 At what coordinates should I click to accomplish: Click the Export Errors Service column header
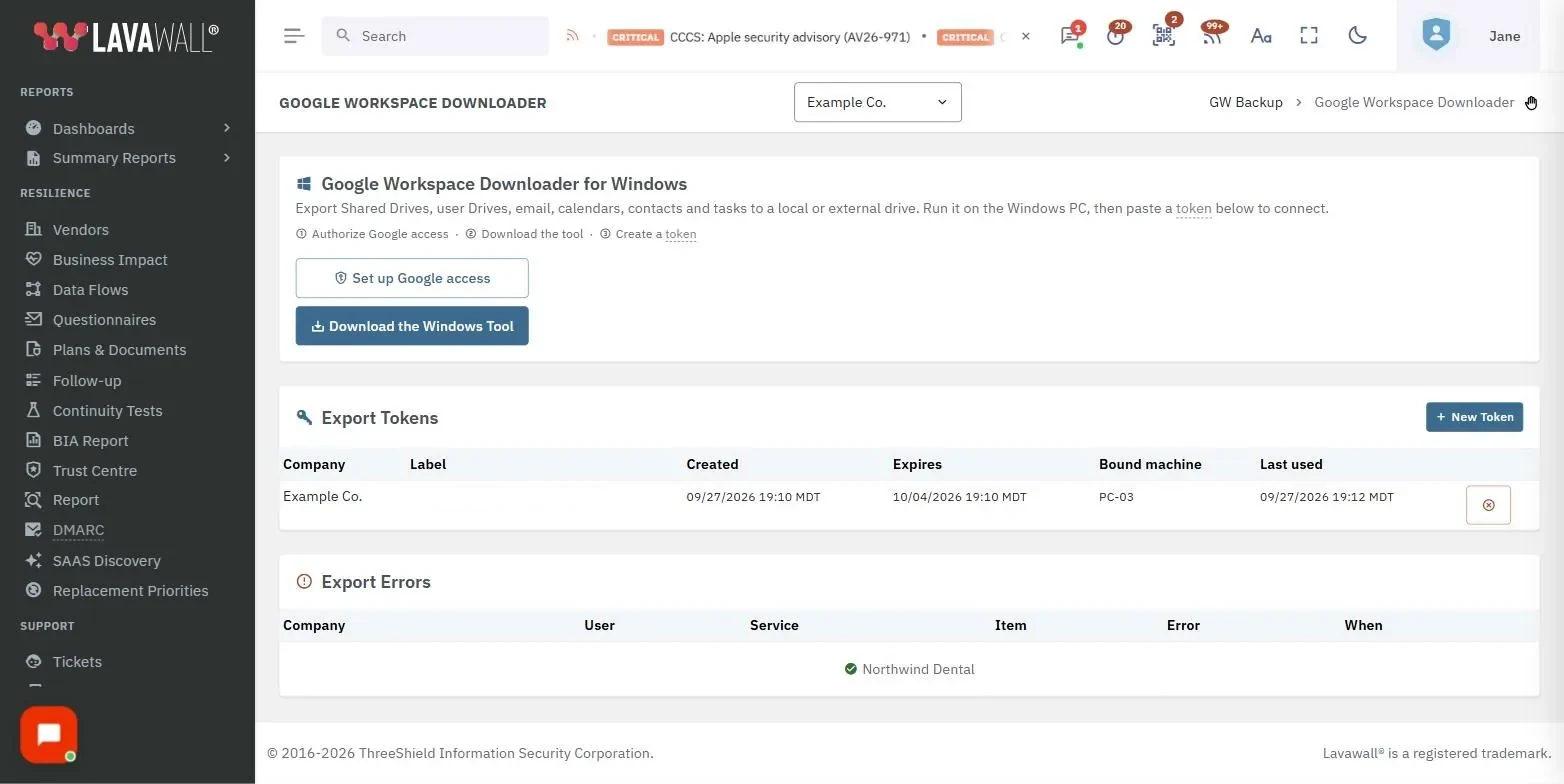tap(774, 625)
